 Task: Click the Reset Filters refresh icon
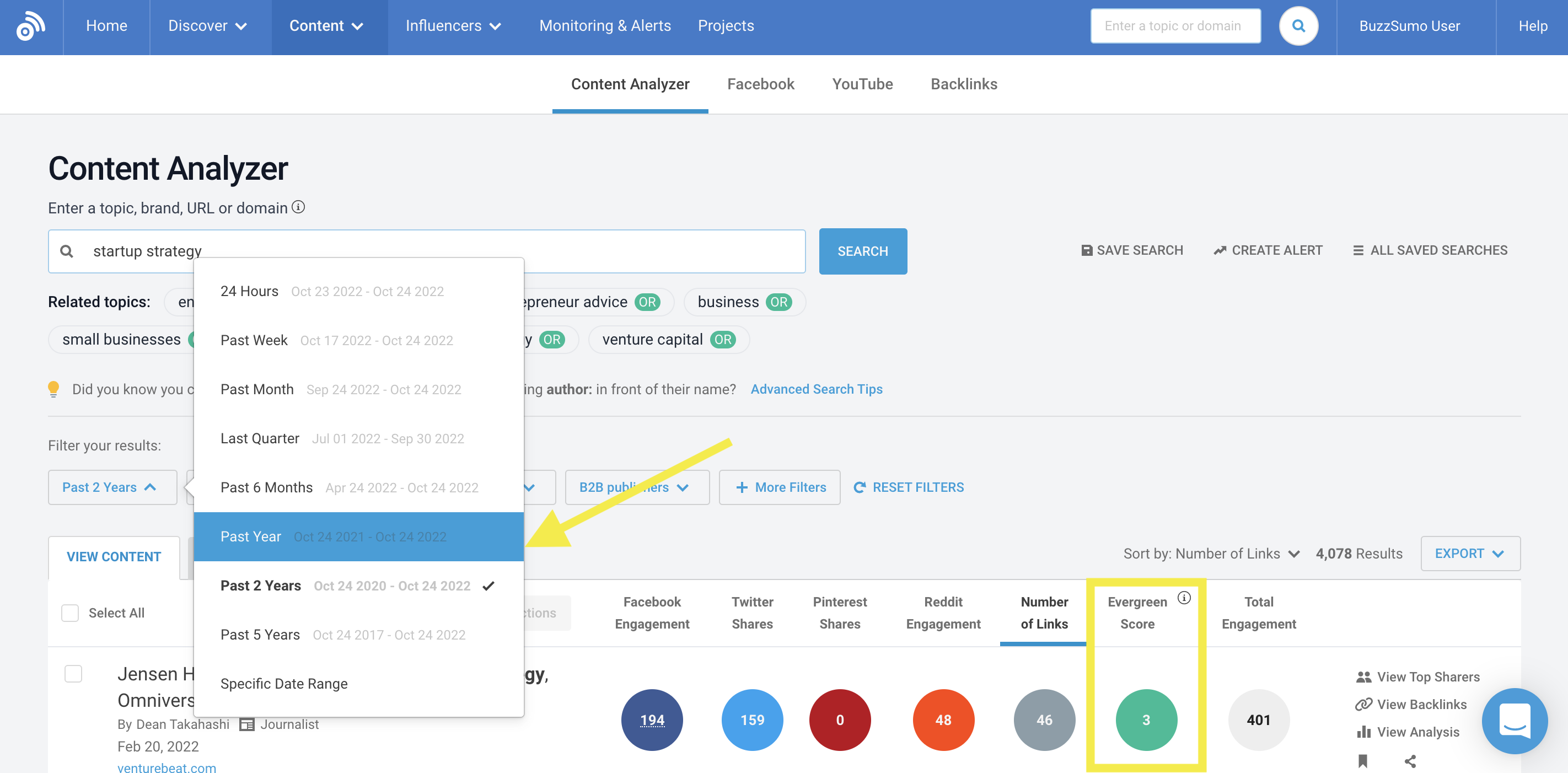point(860,487)
